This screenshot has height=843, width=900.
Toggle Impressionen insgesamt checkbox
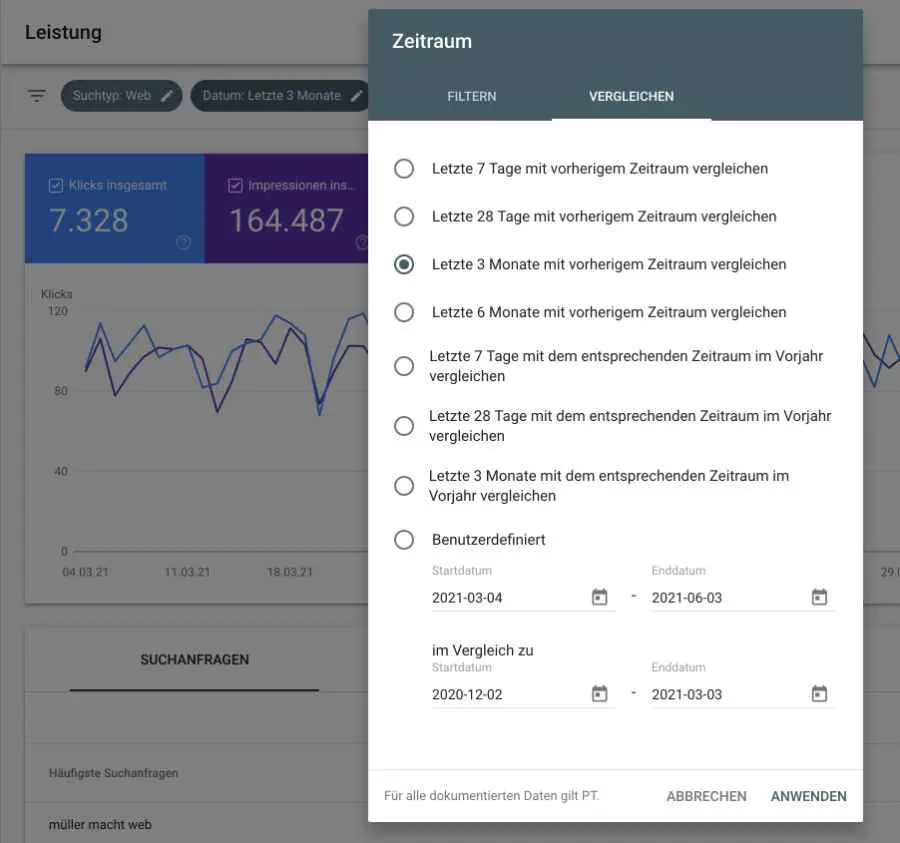click(x=235, y=185)
